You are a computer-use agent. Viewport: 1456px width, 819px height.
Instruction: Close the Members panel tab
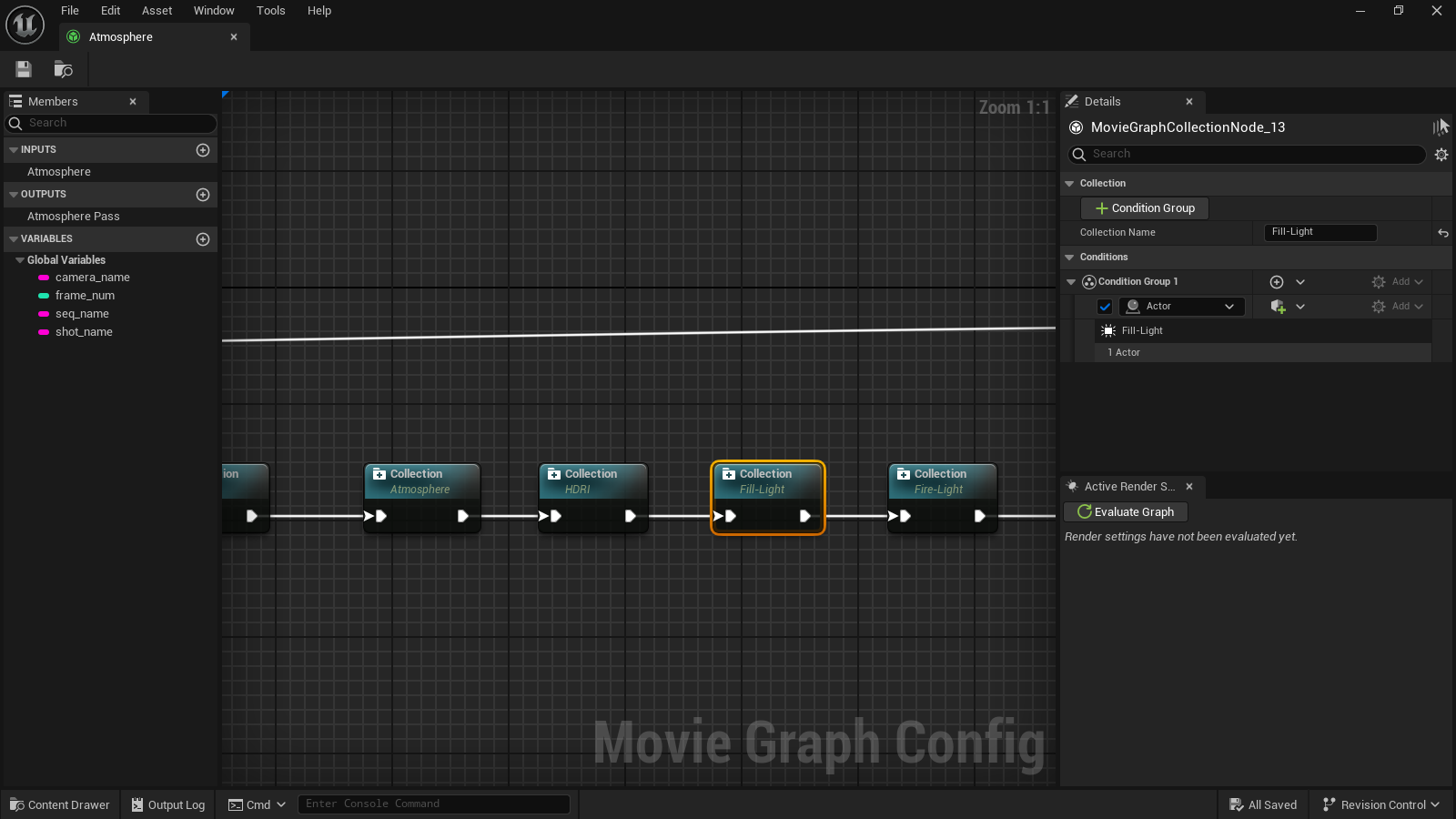coord(133,102)
